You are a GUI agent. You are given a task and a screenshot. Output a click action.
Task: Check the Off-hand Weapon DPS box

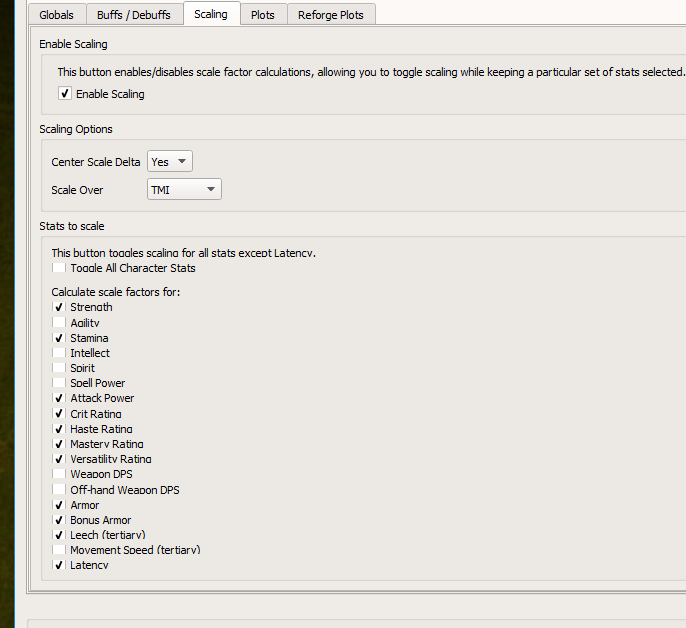(x=60, y=490)
